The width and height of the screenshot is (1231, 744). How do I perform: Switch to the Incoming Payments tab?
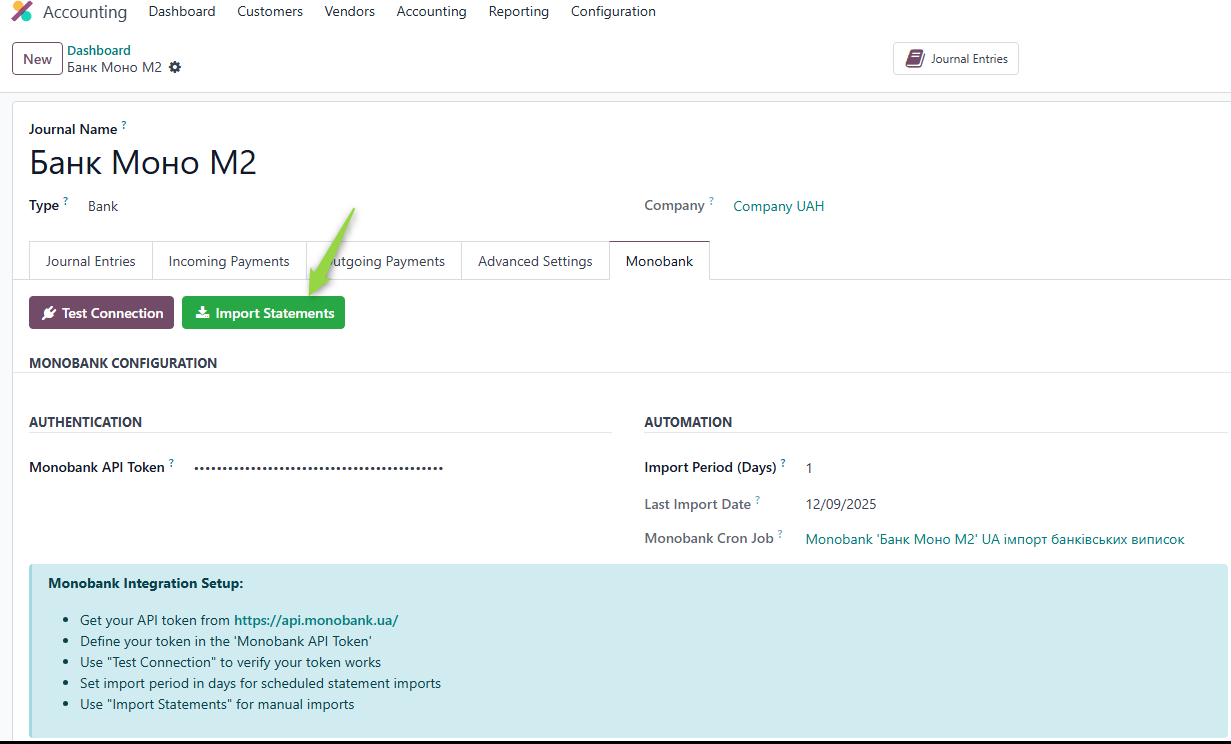click(x=229, y=261)
